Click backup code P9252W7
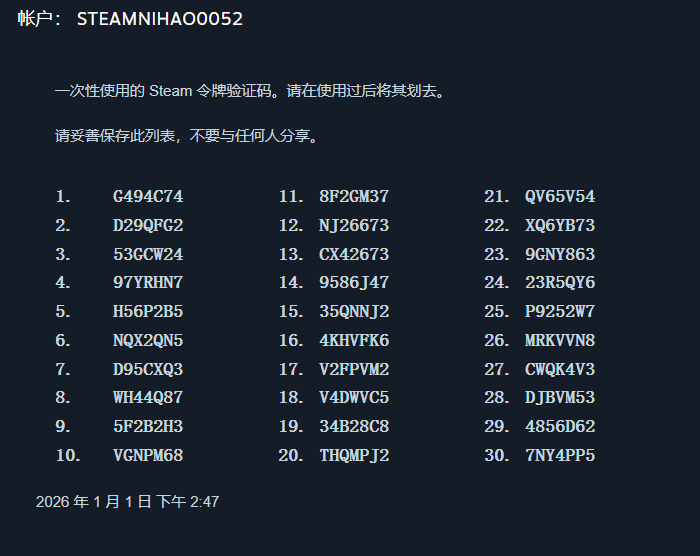Viewport: 700px width, 556px height. [x=560, y=312]
